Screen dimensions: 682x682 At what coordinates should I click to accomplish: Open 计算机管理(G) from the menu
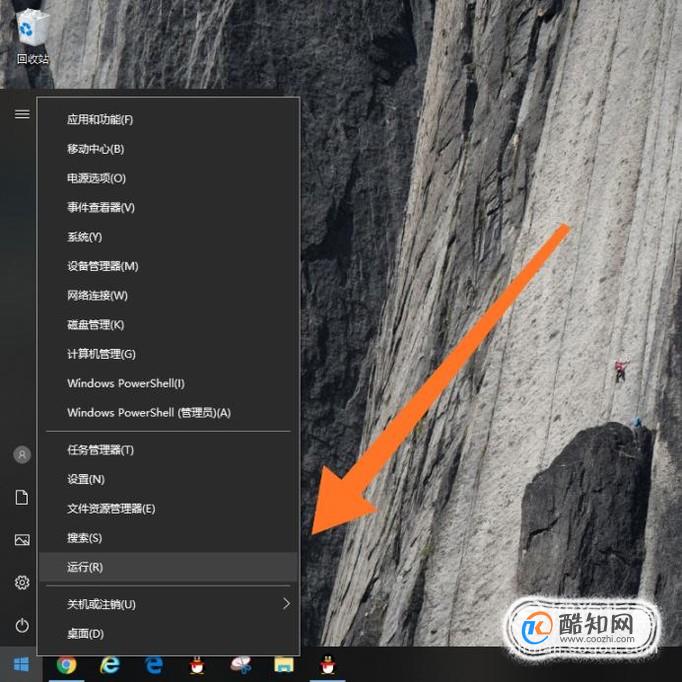(x=169, y=354)
